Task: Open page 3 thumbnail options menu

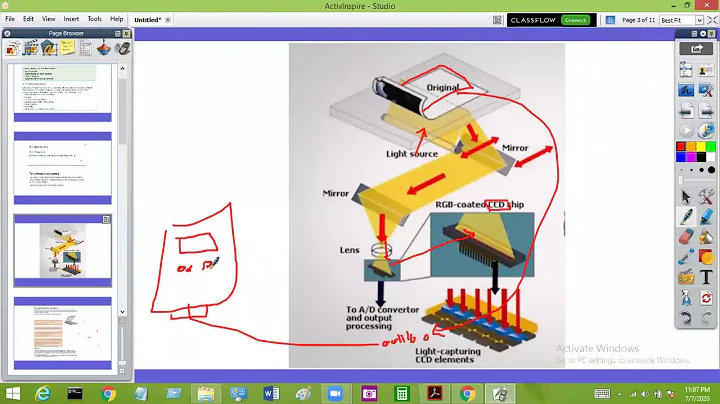Action: (106, 219)
